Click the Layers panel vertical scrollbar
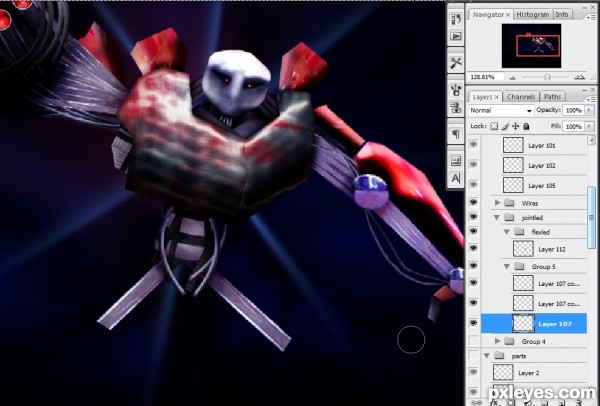The height and width of the screenshot is (406, 600). (591, 217)
